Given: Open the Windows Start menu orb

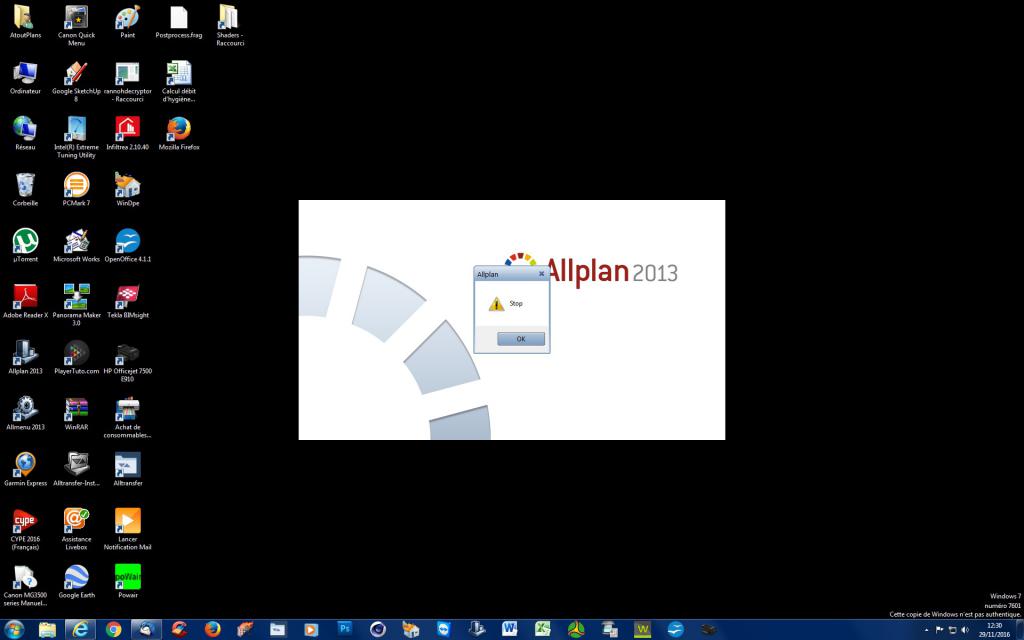Looking at the screenshot, I should [14, 630].
